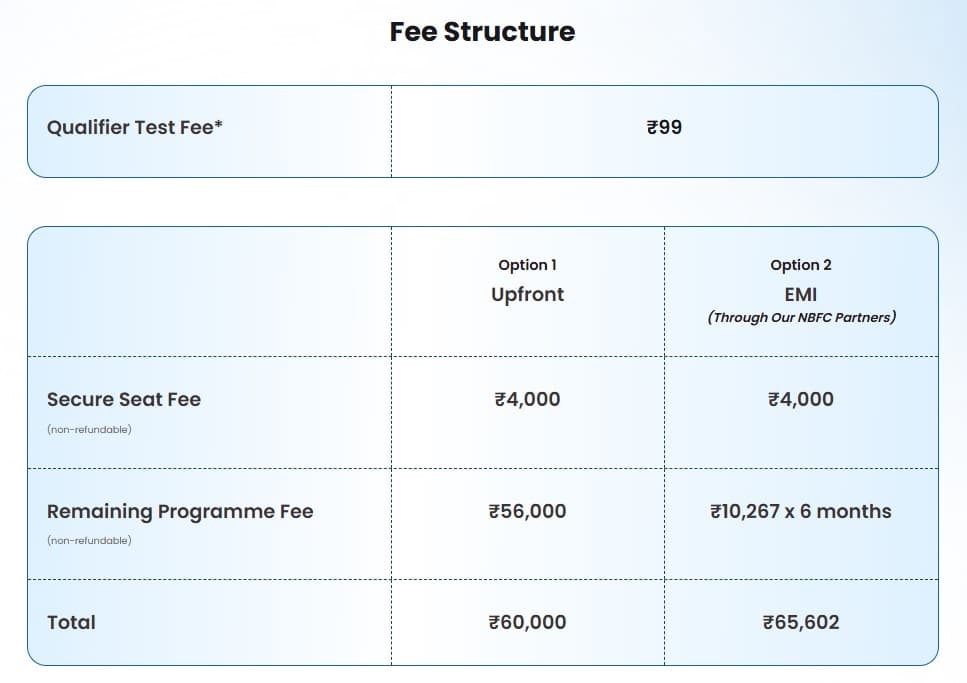The image size is (967, 683).
Task: Select the Qualifier Test Fee label
Action: tap(135, 128)
